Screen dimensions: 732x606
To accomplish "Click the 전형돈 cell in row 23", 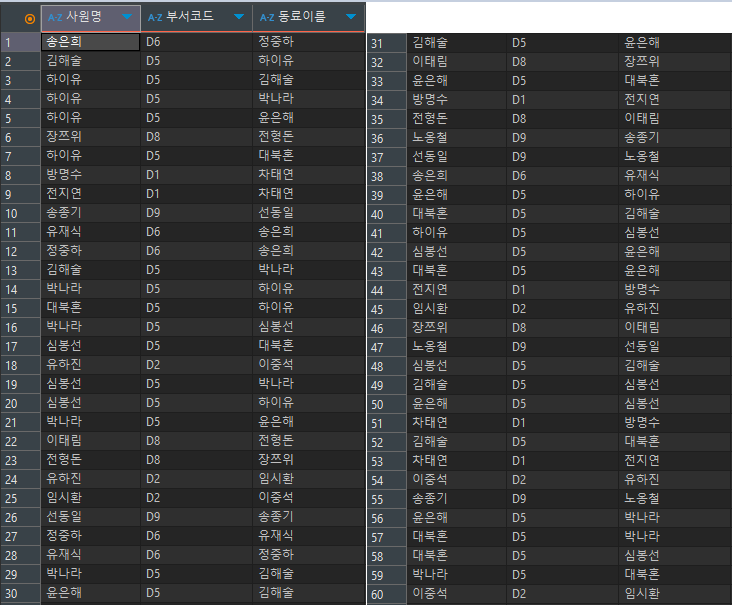I will (x=91, y=460).
